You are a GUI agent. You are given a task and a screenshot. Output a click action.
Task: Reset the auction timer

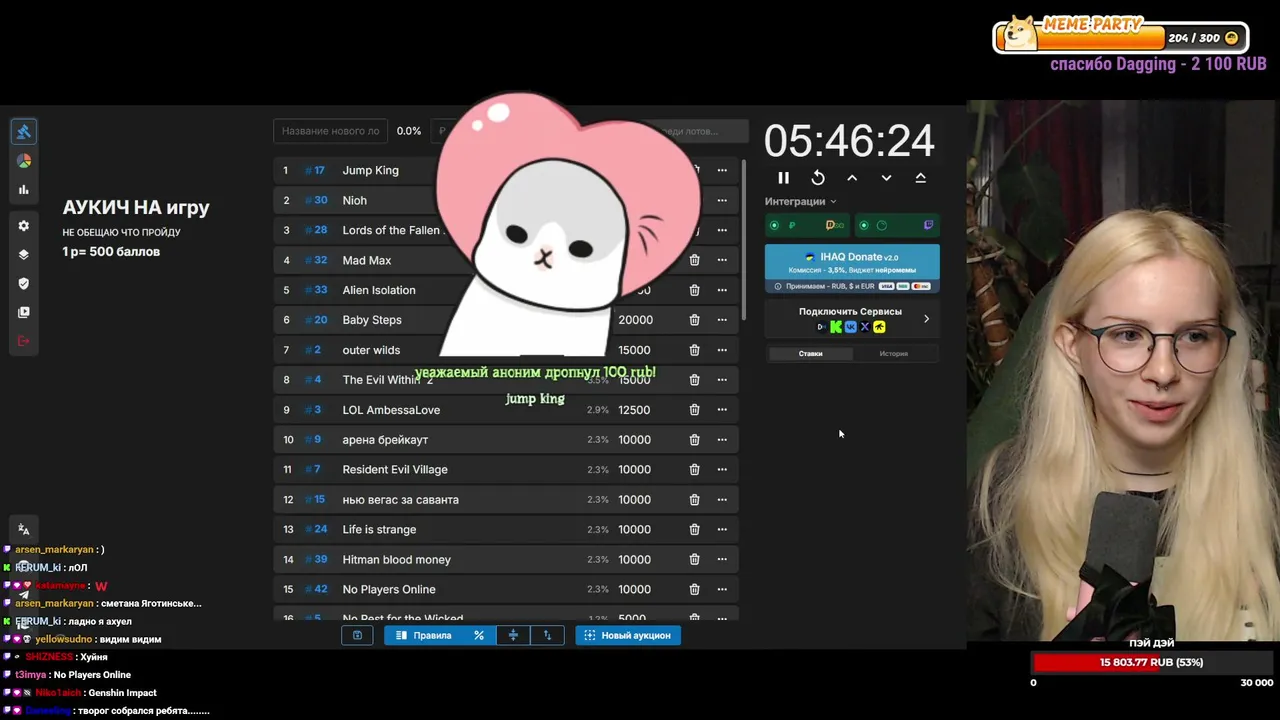pos(818,178)
